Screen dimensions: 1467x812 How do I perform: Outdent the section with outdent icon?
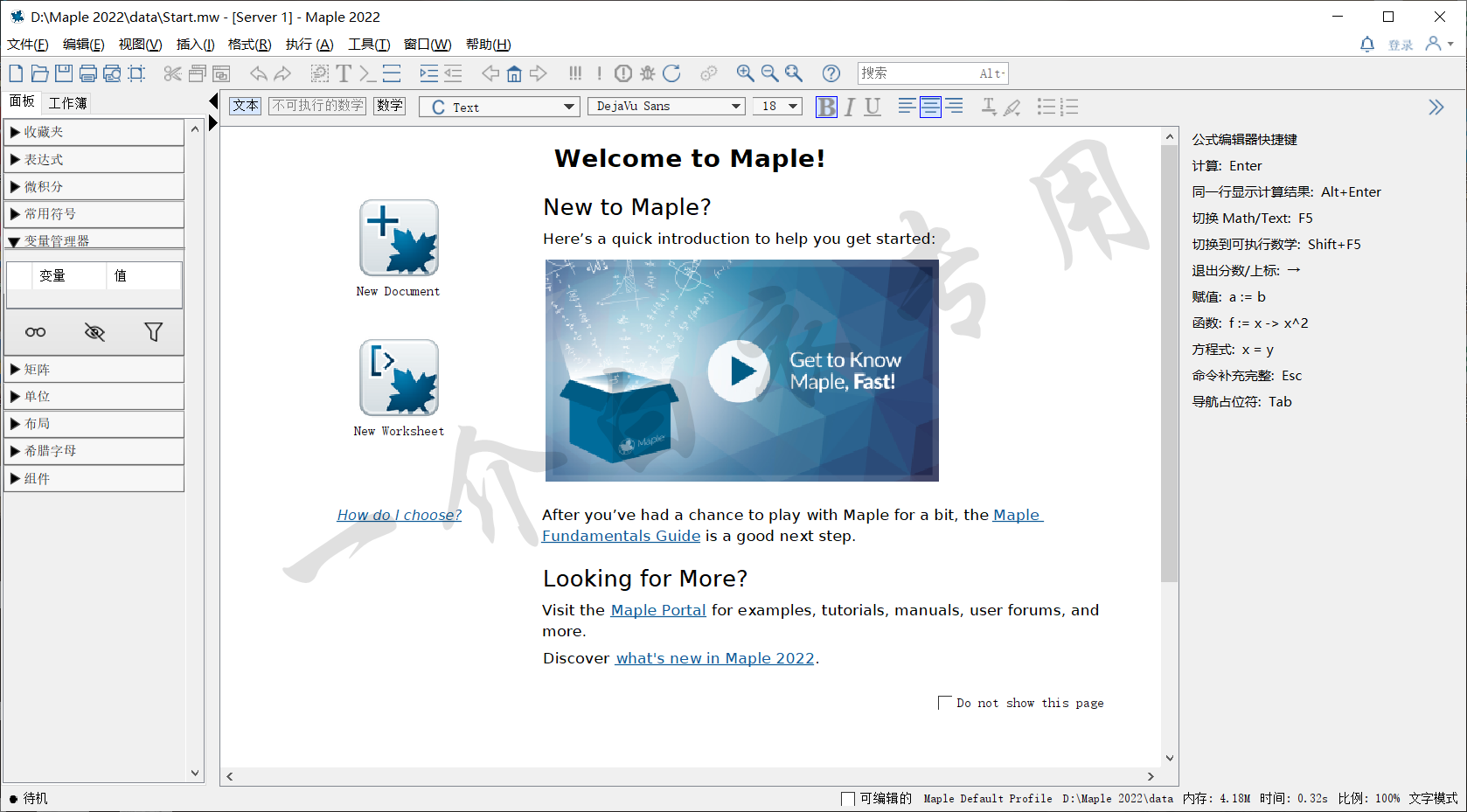[x=453, y=73]
